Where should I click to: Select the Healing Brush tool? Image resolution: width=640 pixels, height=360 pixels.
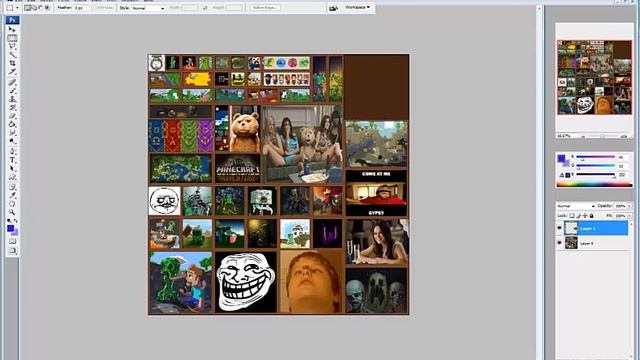coord(12,82)
